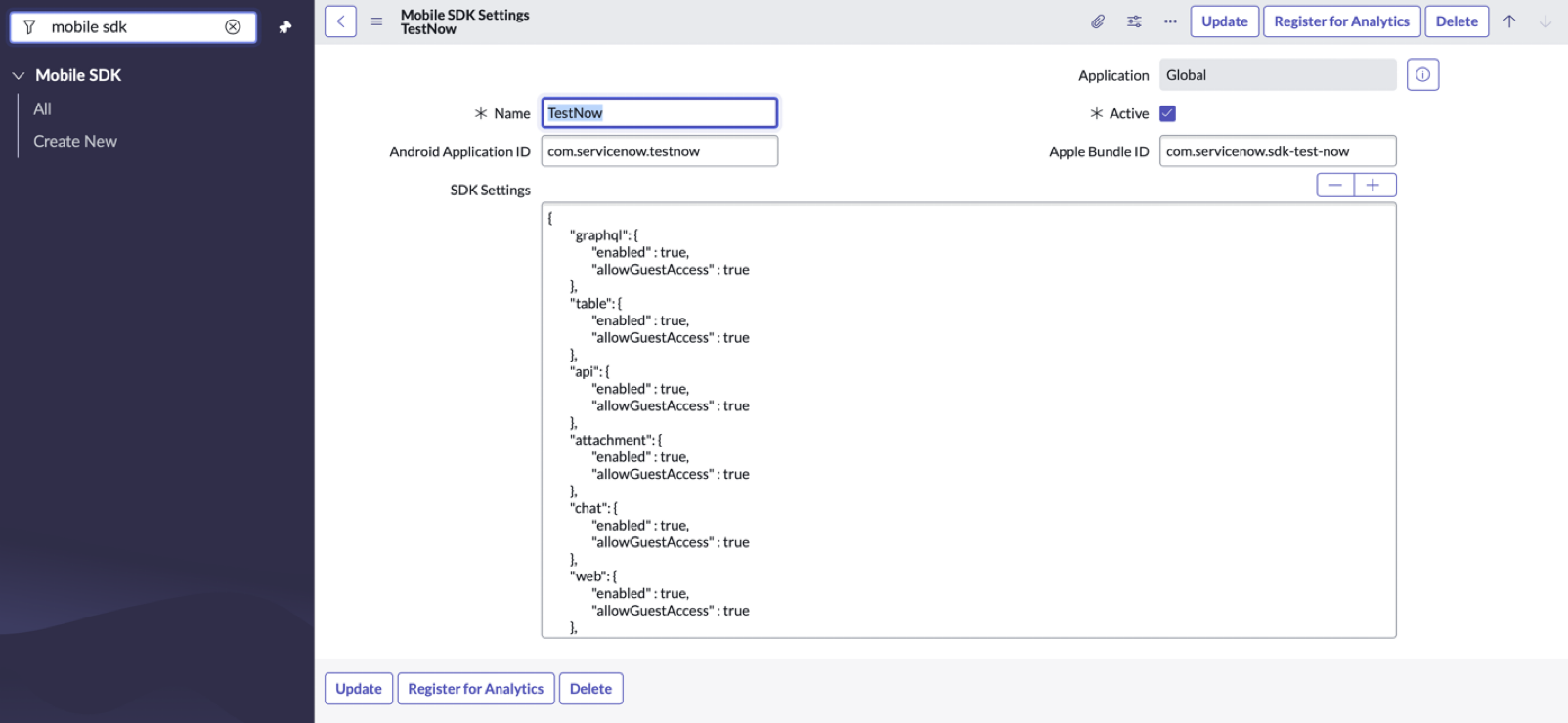This screenshot has width=1568, height=723.
Task: Click the '"api": {' line in SDK Settings
Action: coord(590,372)
